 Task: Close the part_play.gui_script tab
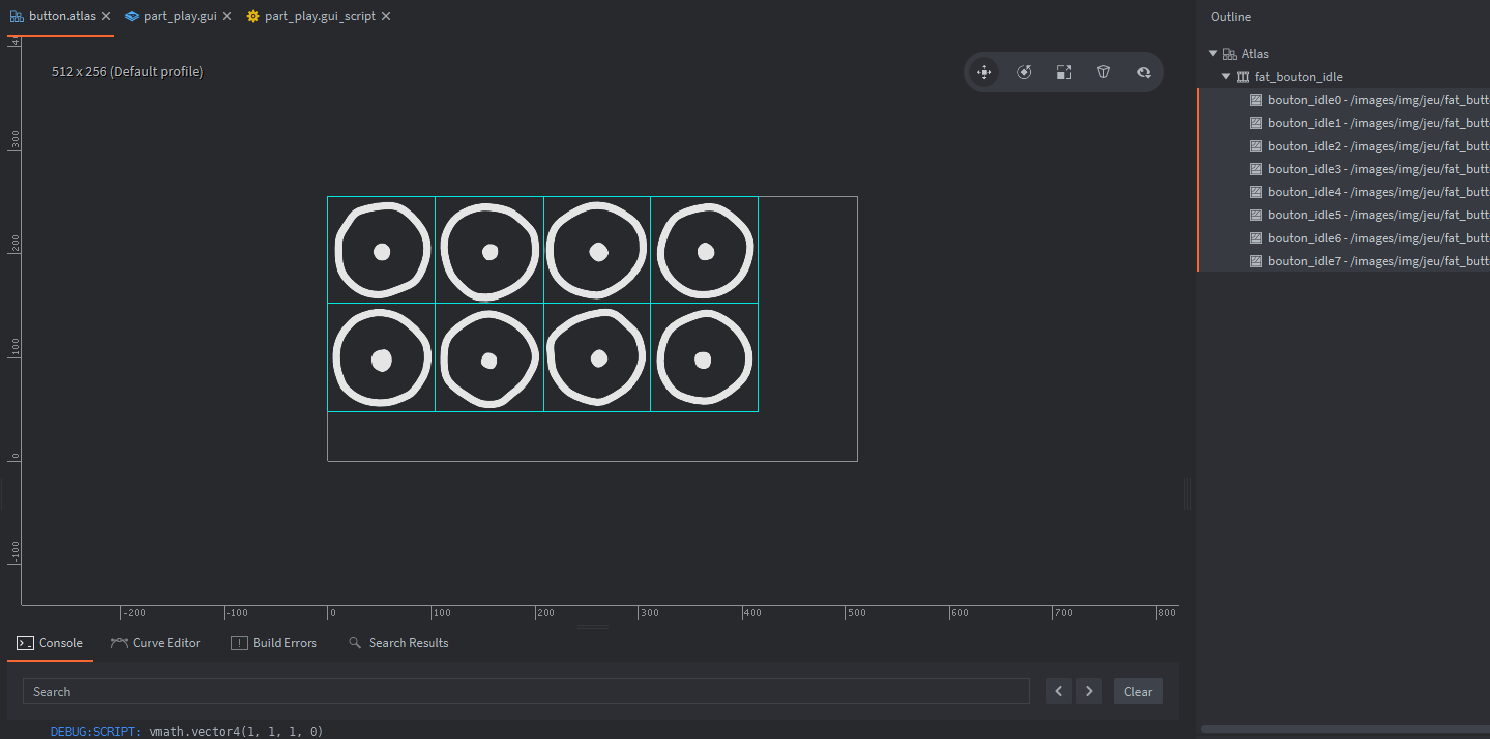point(386,16)
